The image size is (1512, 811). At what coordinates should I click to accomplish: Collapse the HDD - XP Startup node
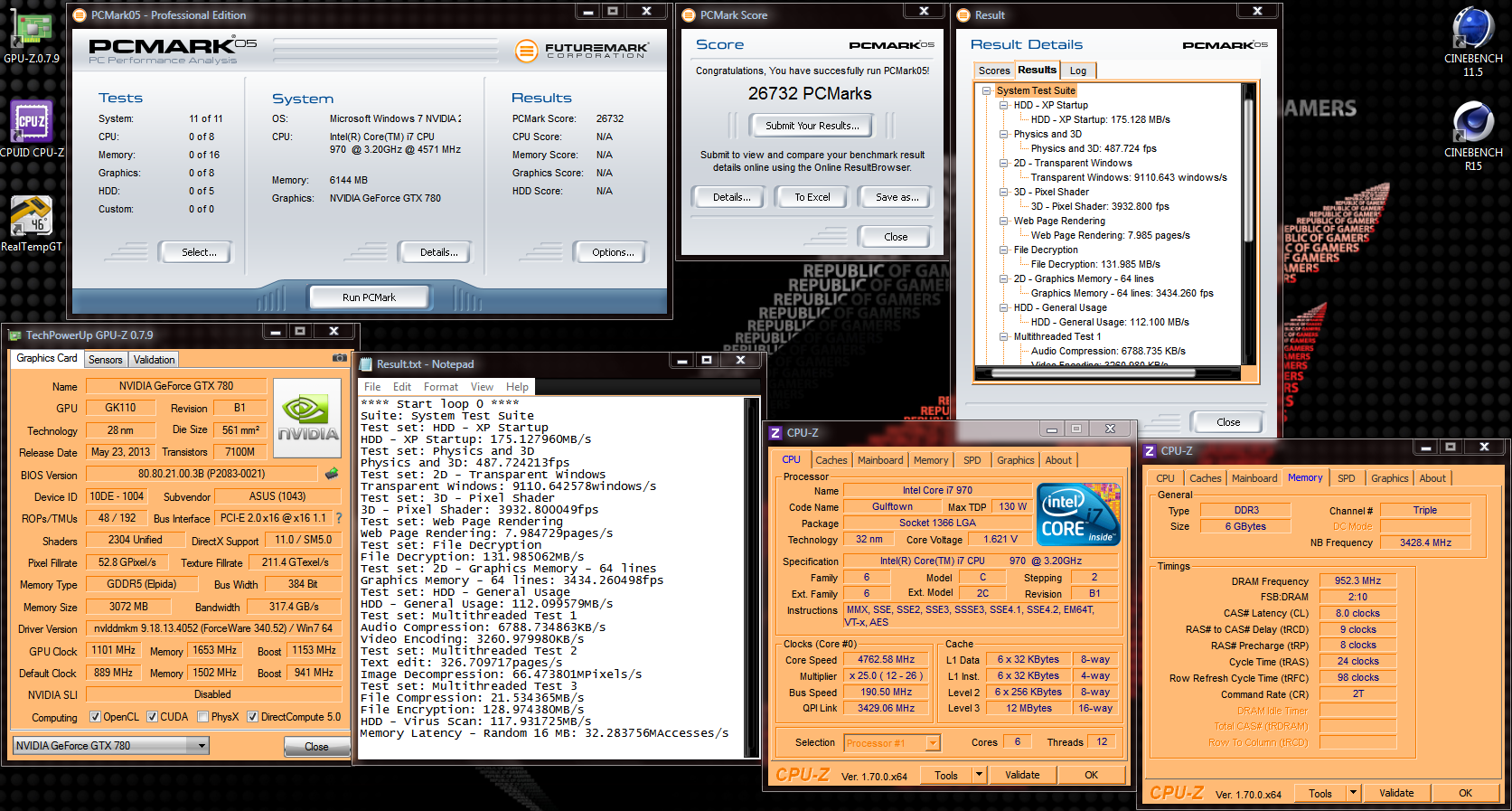click(1003, 105)
